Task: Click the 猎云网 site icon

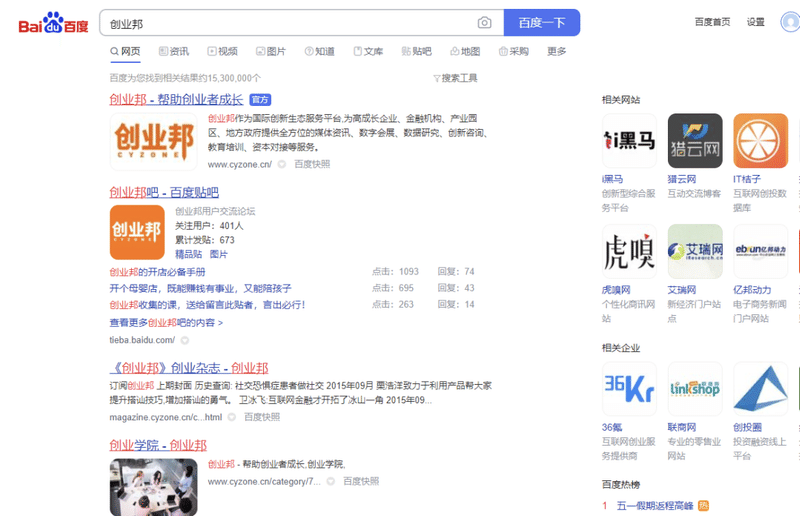Action: [x=695, y=141]
